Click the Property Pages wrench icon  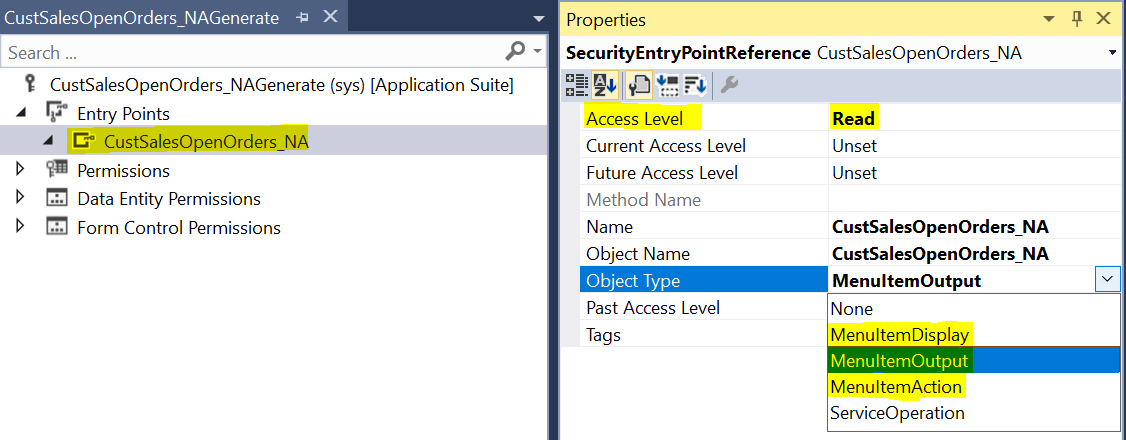pyautogui.click(x=729, y=86)
